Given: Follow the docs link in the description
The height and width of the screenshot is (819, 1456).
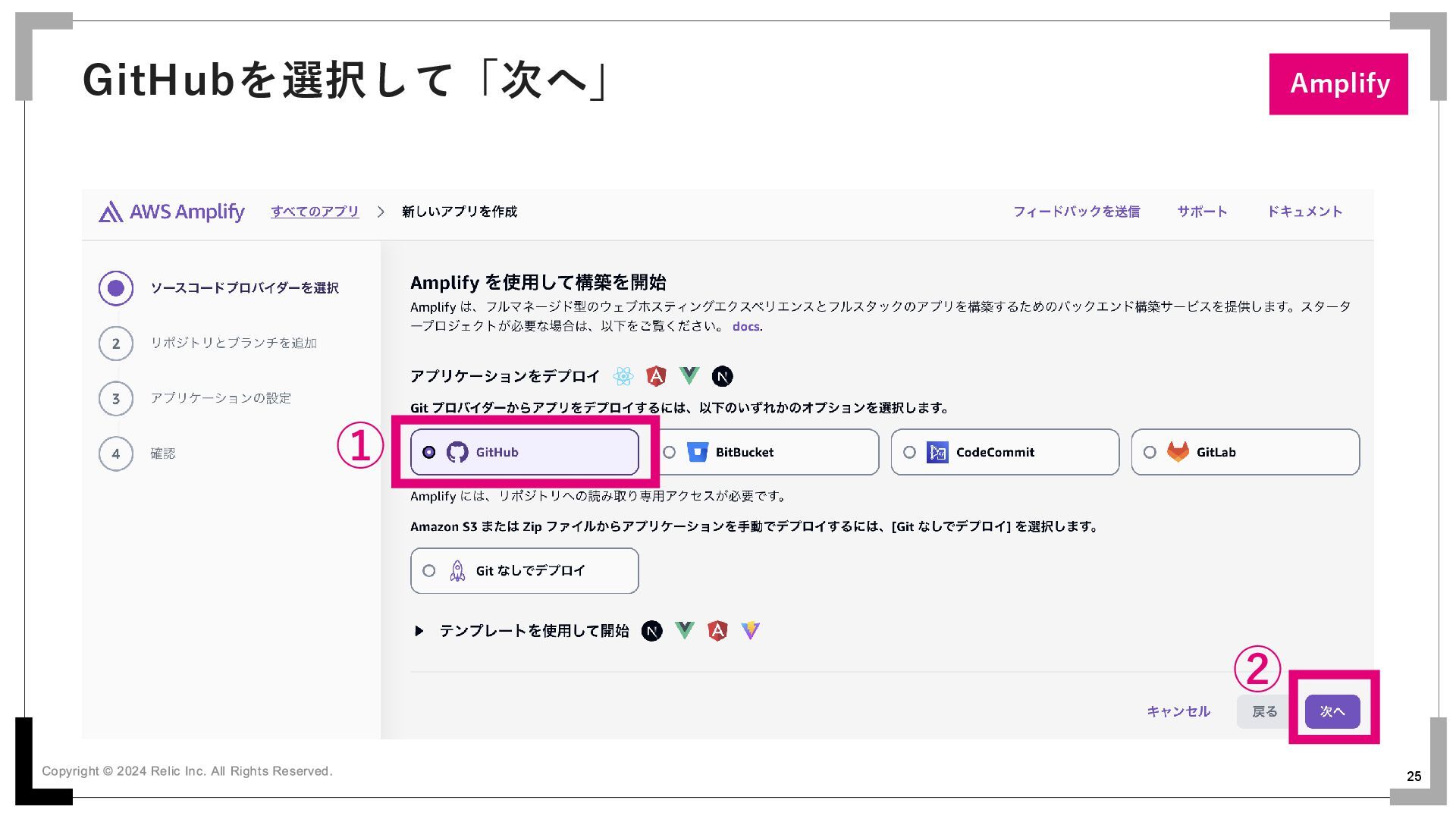Looking at the screenshot, I should (746, 326).
